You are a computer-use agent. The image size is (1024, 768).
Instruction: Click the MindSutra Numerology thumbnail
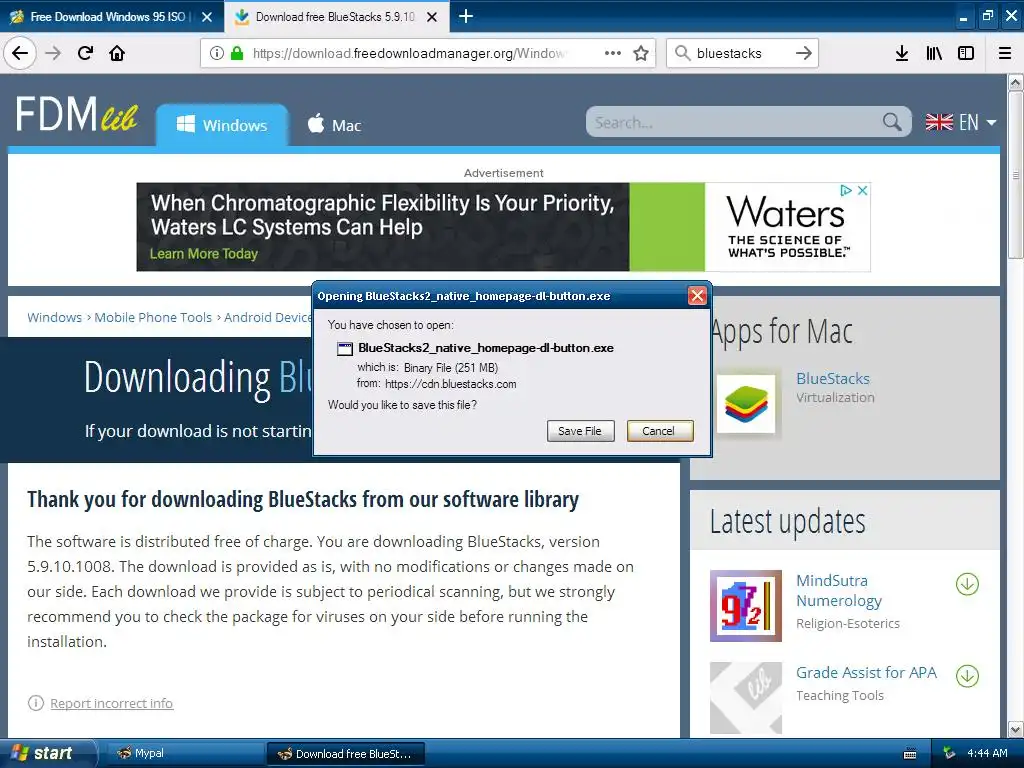point(746,605)
